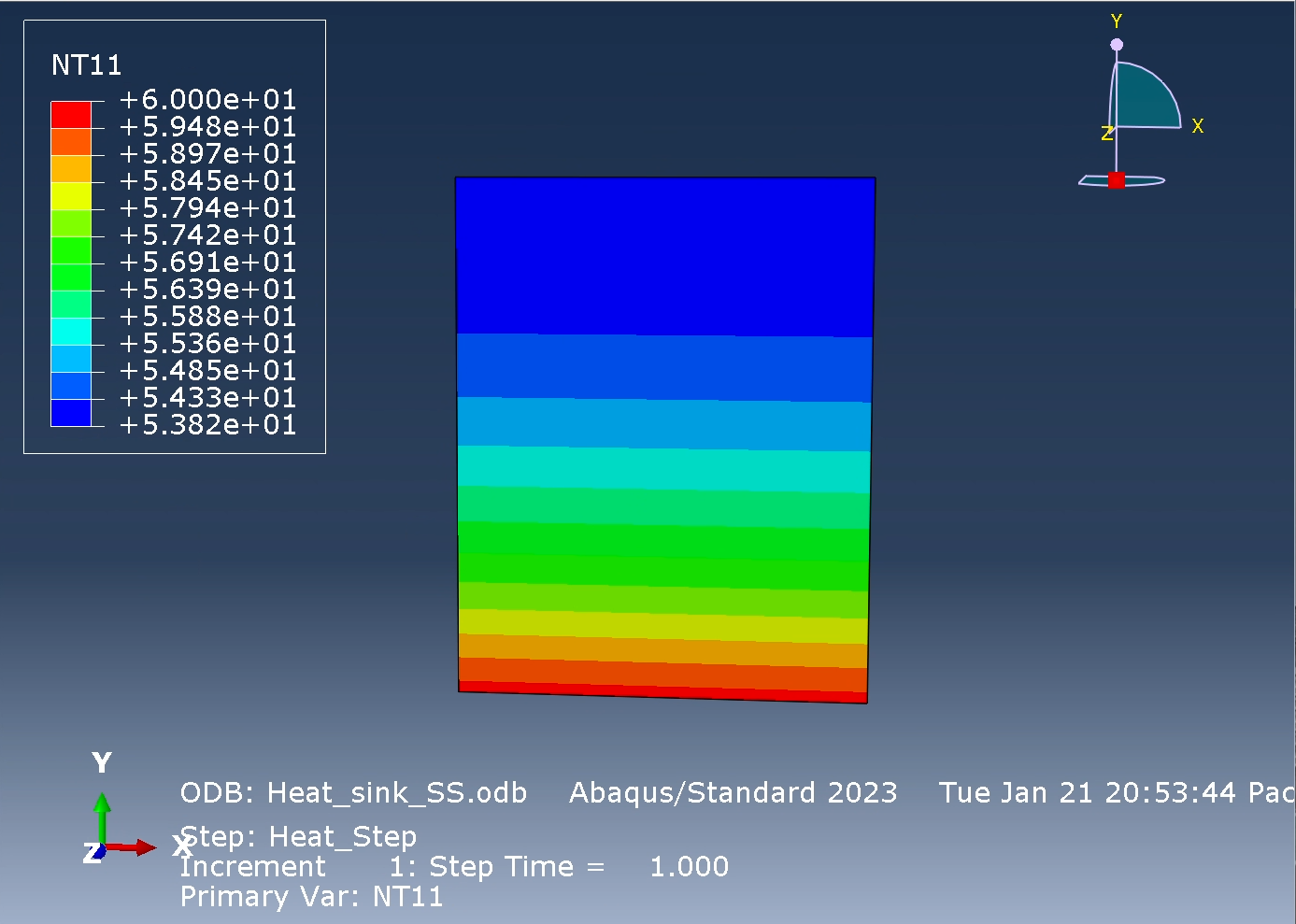
Task: Click the Y axis label on the view compass
Action: pos(1116,19)
